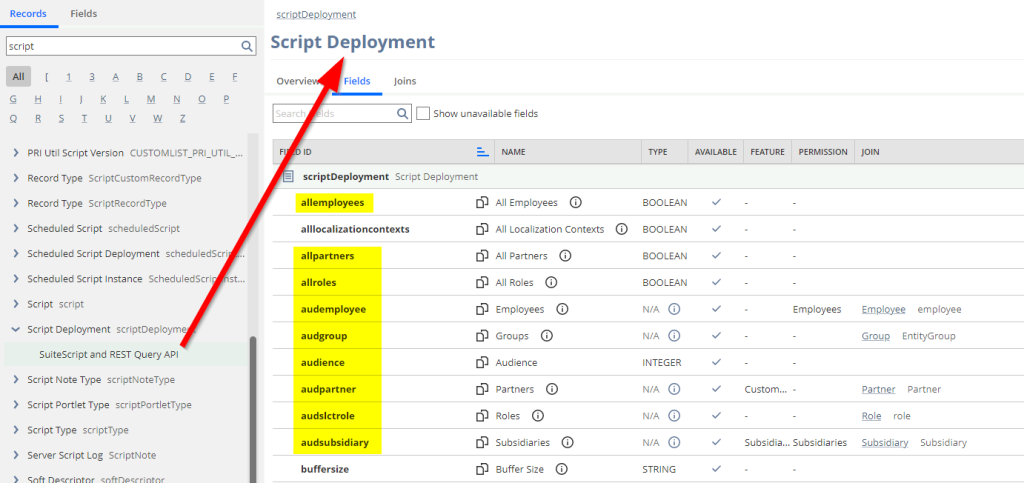Copy the allpartners field ID

[482, 256]
